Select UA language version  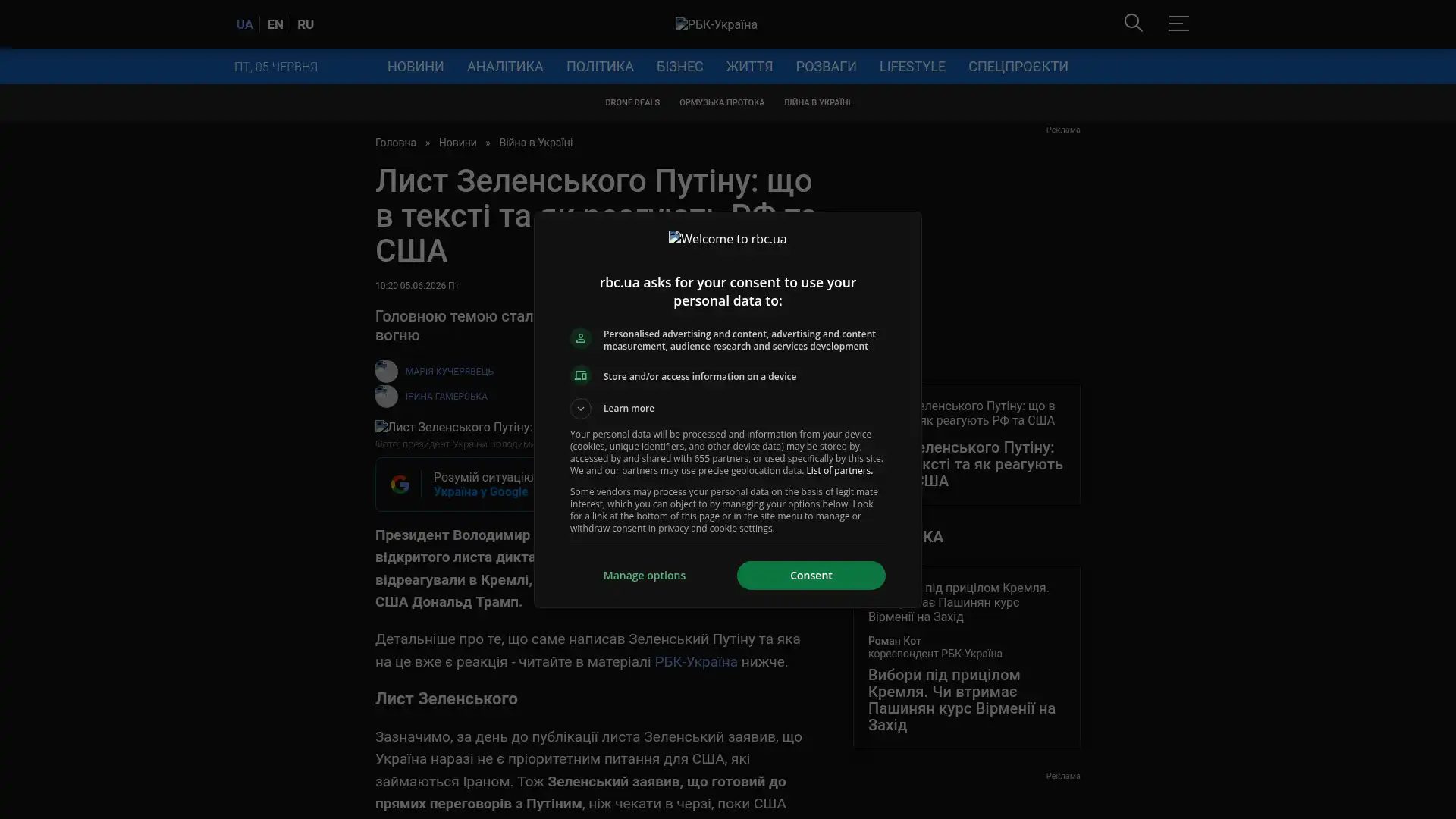tap(244, 24)
